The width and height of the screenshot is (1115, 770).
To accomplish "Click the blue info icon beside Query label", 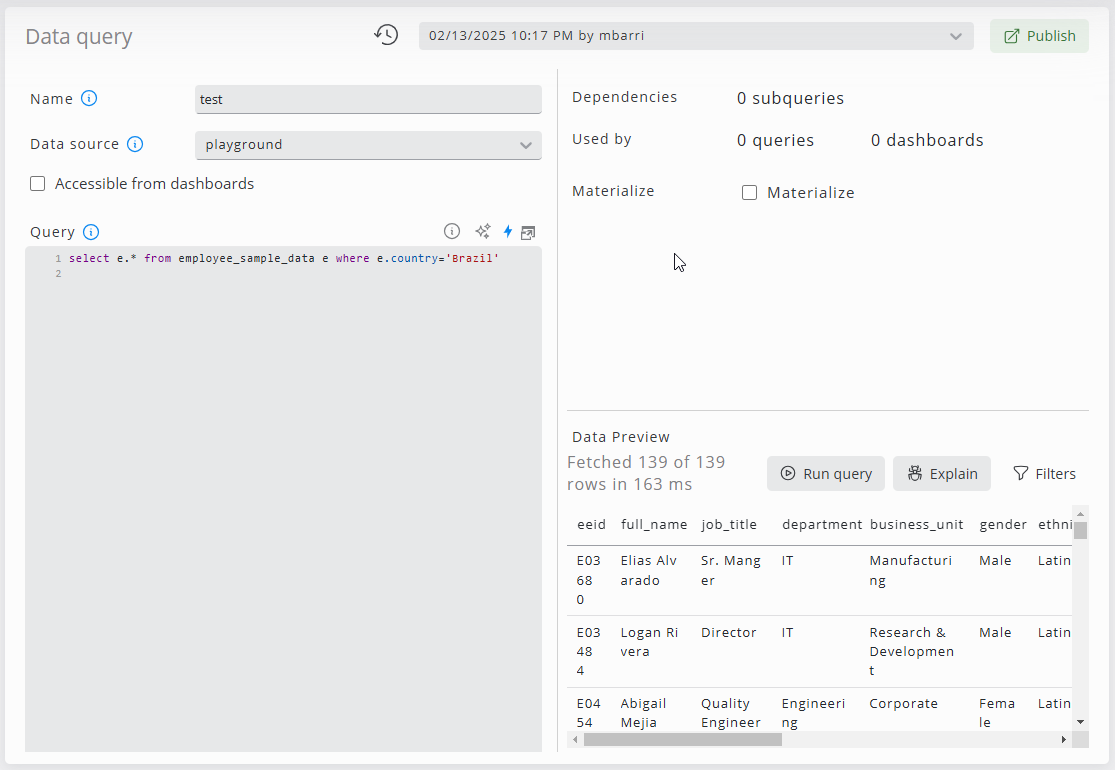I will (x=91, y=232).
